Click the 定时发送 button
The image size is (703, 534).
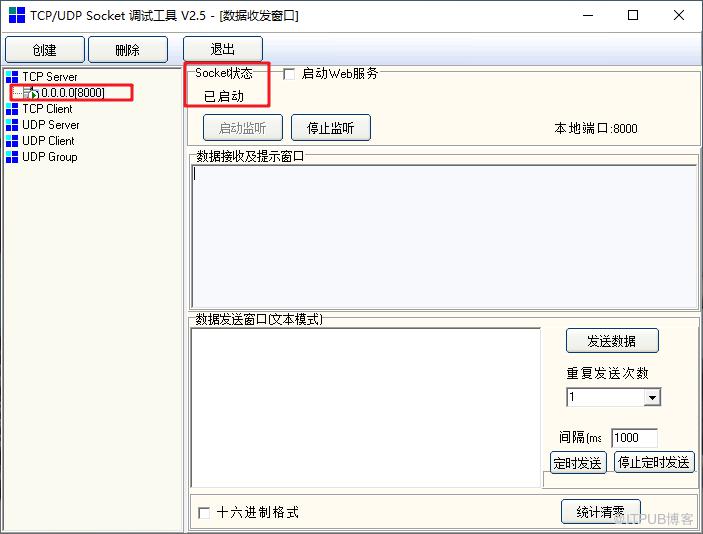[x=578, y=463]
